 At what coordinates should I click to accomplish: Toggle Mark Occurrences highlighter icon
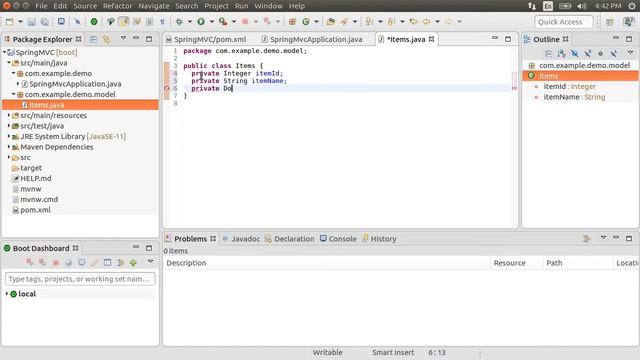pos(124,22)
